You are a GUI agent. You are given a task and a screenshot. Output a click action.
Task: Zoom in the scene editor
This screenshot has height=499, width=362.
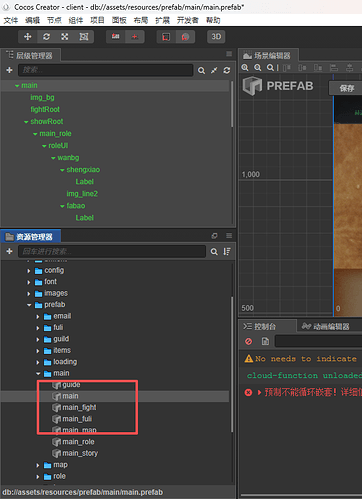coord(245,68)
